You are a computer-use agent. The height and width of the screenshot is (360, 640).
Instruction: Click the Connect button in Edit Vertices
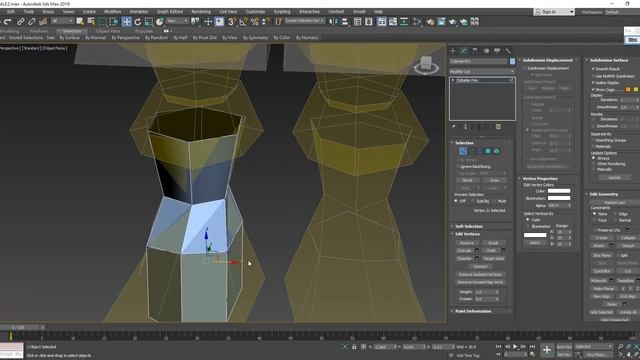coord(480,267)
